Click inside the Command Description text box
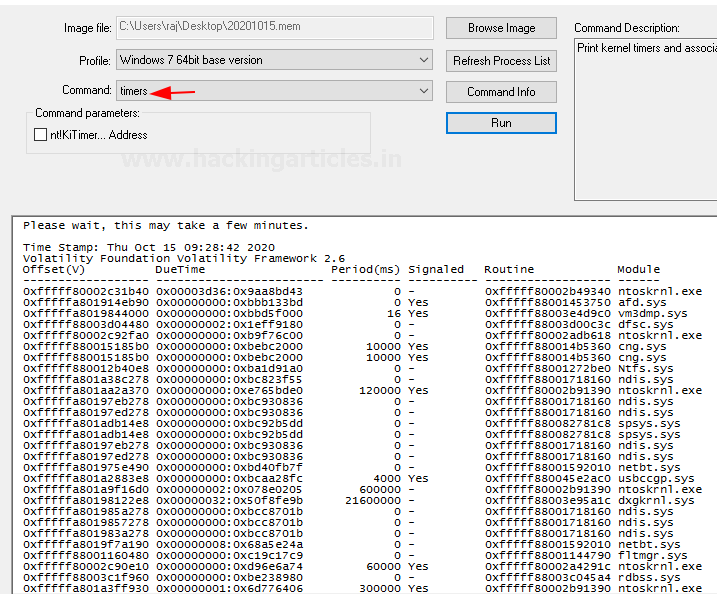This screenshot has height=594, width=717. pyautogui.click(x=645, y=120)
